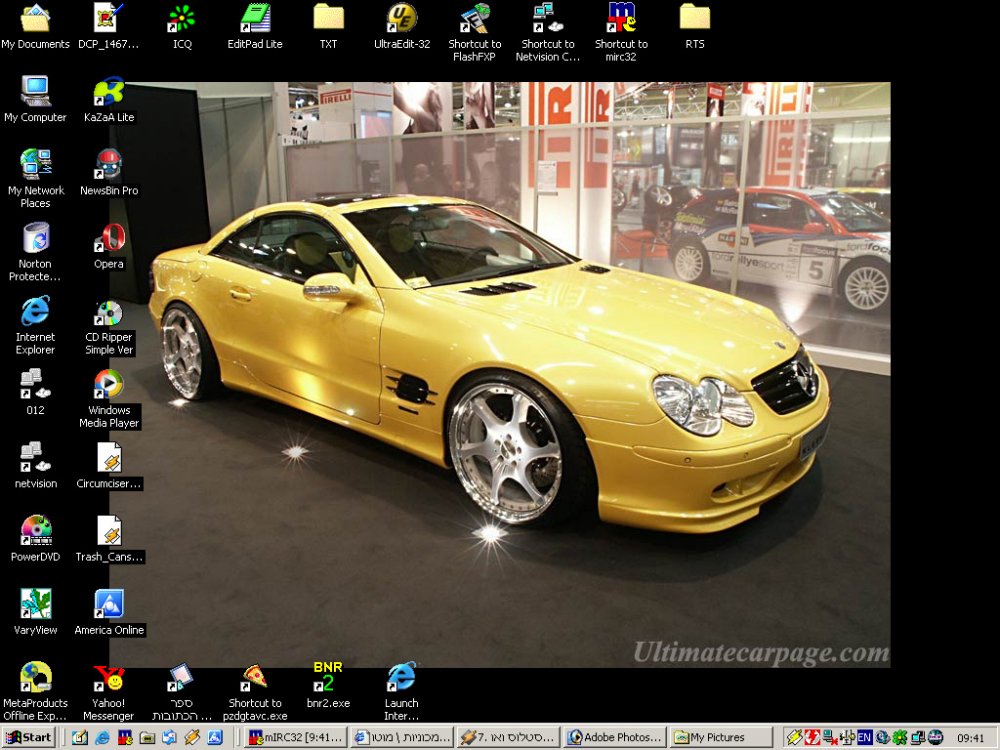Click the Start button
This screenshot has height=750, width=1000.
click(30, 737)
